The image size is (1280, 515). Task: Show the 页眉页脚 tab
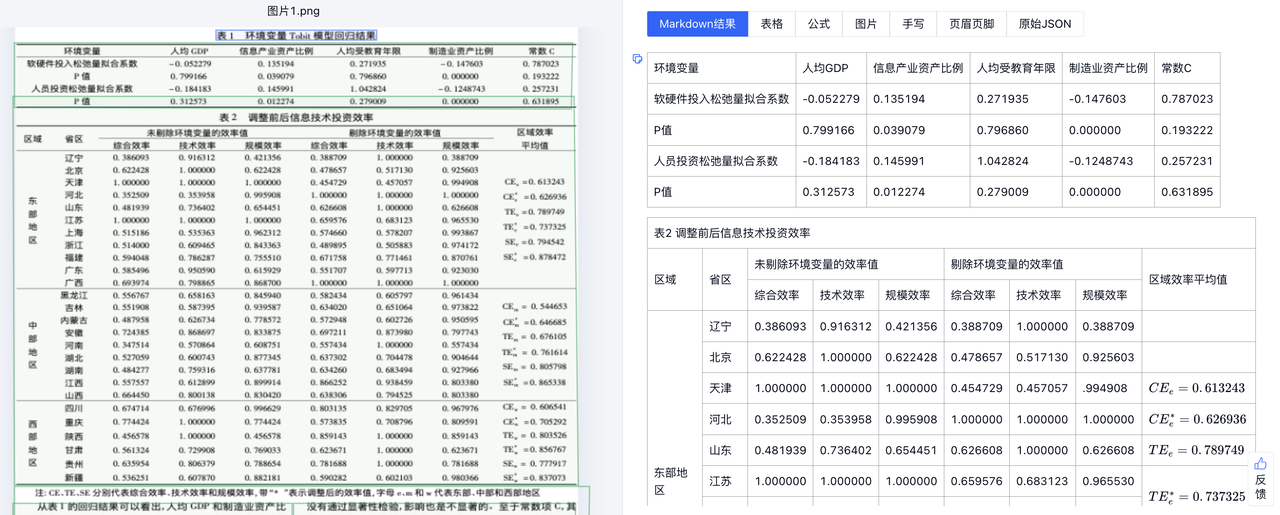(x=972, y=24)
